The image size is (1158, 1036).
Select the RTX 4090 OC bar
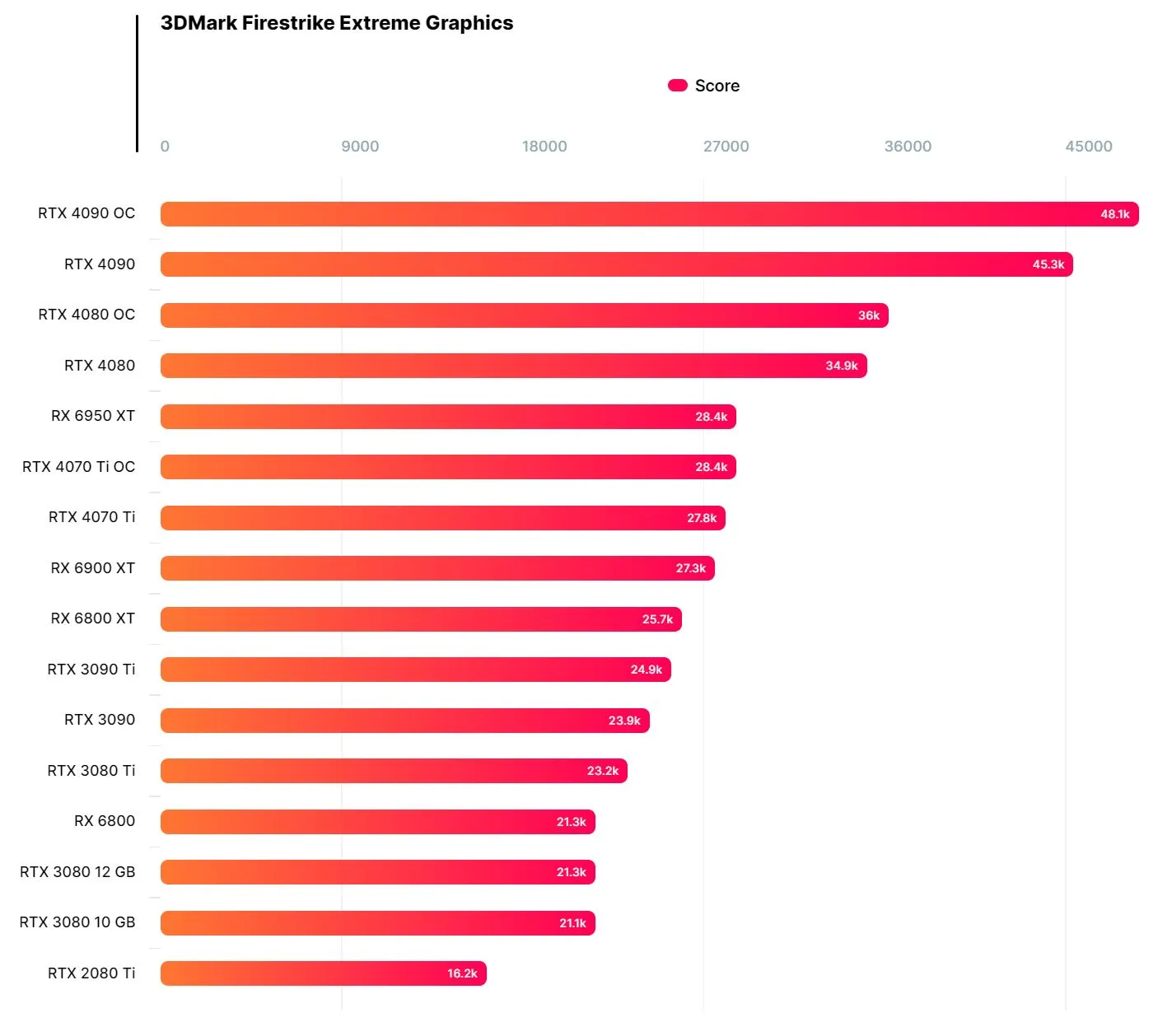(x=650, y=214)
